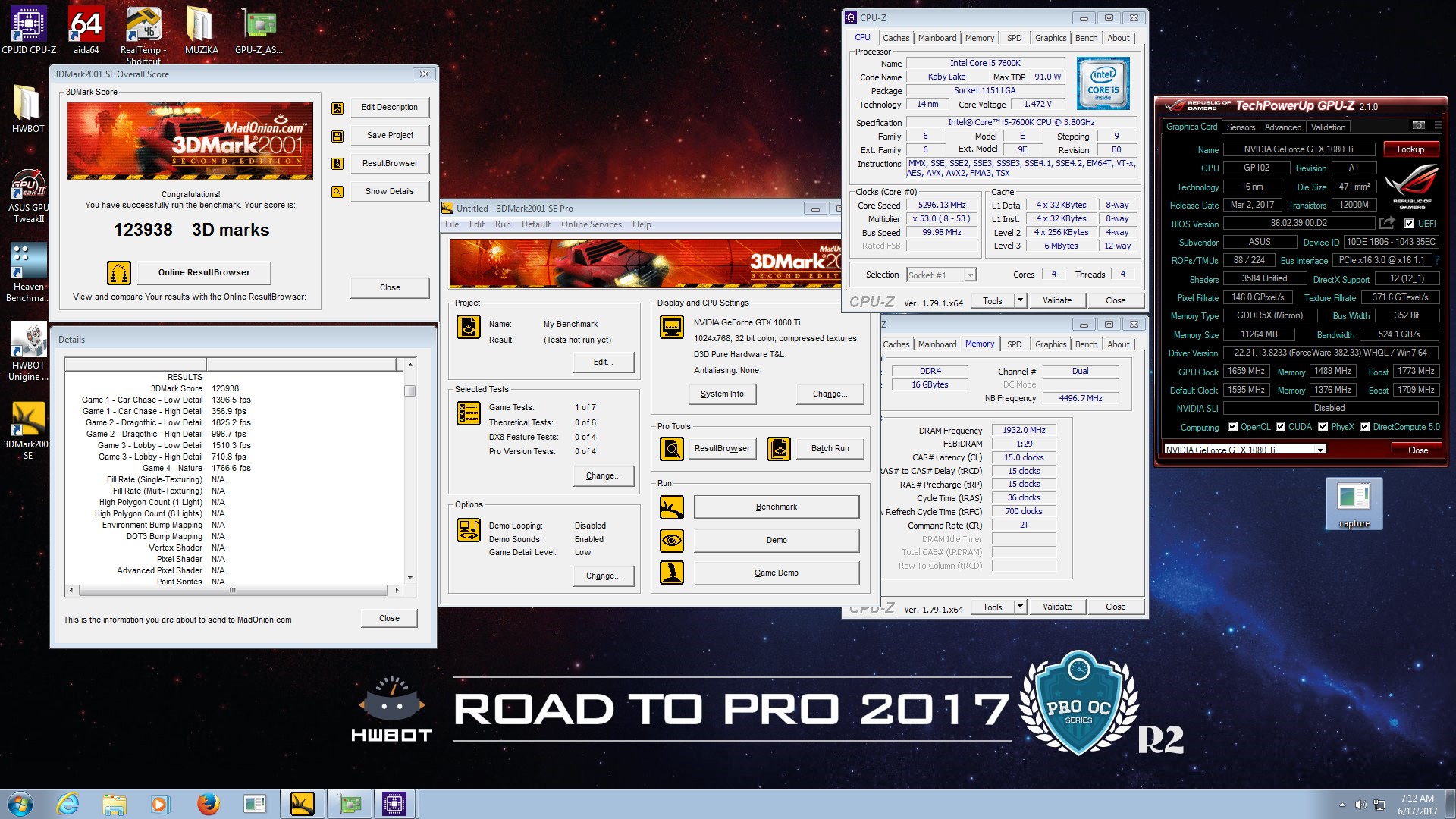Viewport: 1456px width, 819px height.
Task: Open the Sensors tab in GPU-Z
Action: 1241,127
